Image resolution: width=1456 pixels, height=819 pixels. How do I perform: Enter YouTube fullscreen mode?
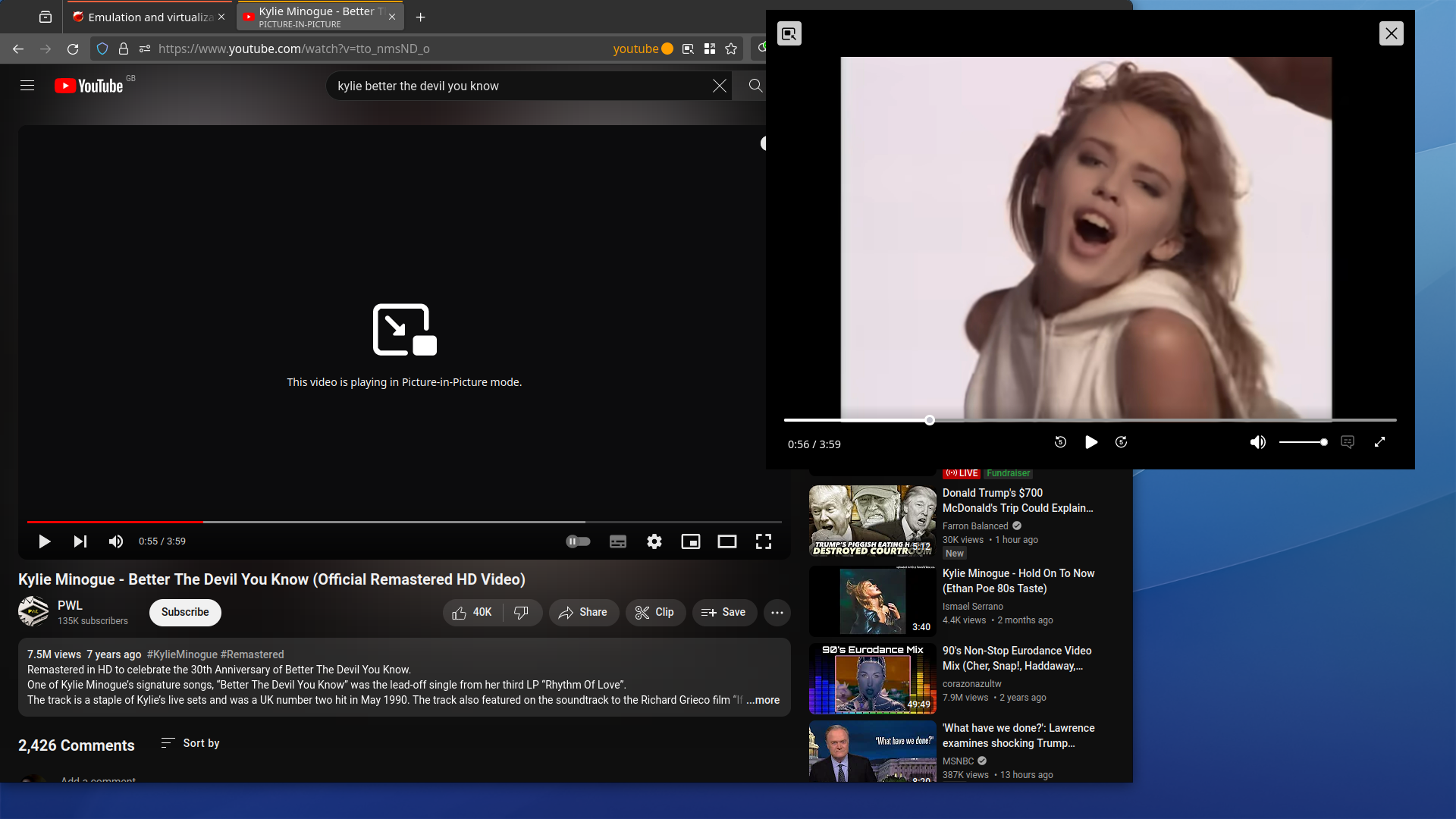pos(764,541)
